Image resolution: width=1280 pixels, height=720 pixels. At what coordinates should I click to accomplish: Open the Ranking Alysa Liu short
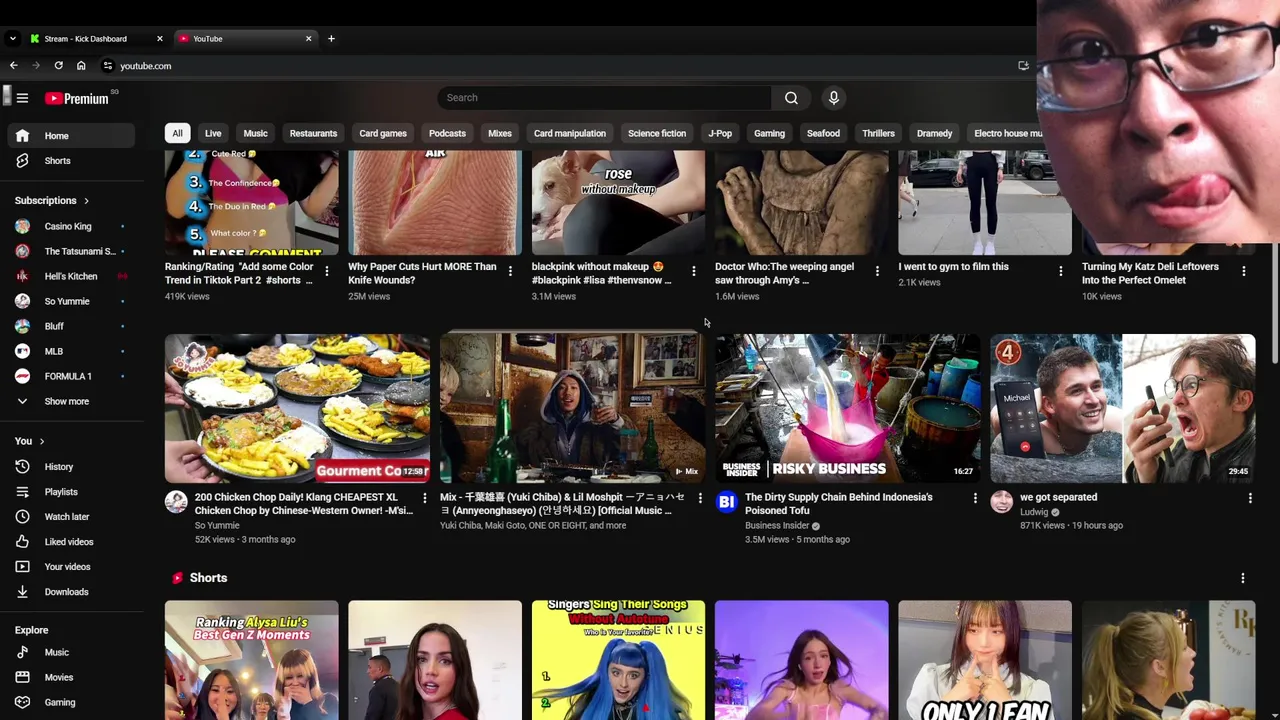click(252, 660)
